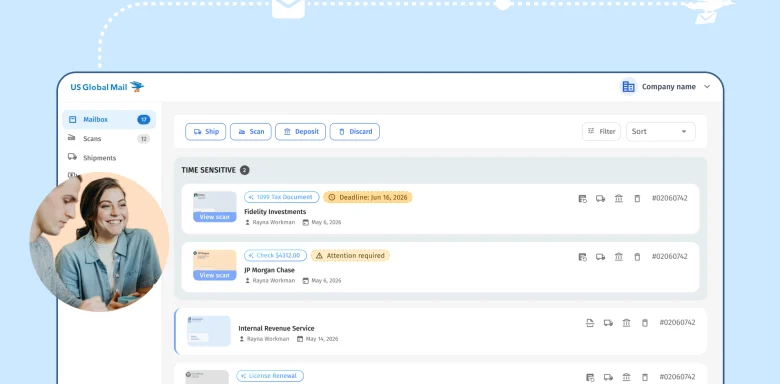This screenshot has width=780, height=384.
Task: Click the Fidelity Investments sender name
Action: [275, 212]
